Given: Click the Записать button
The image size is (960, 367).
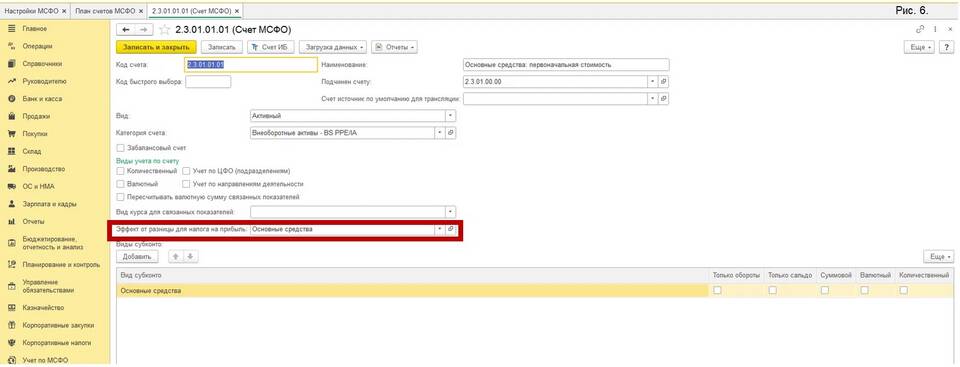Looking at the screenshot, I should coord(222,47).
